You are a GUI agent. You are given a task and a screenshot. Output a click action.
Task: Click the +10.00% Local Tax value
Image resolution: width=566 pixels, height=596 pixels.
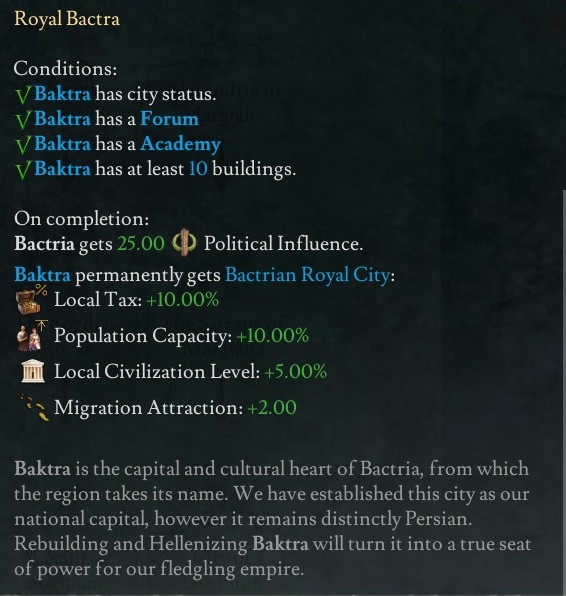183,300
